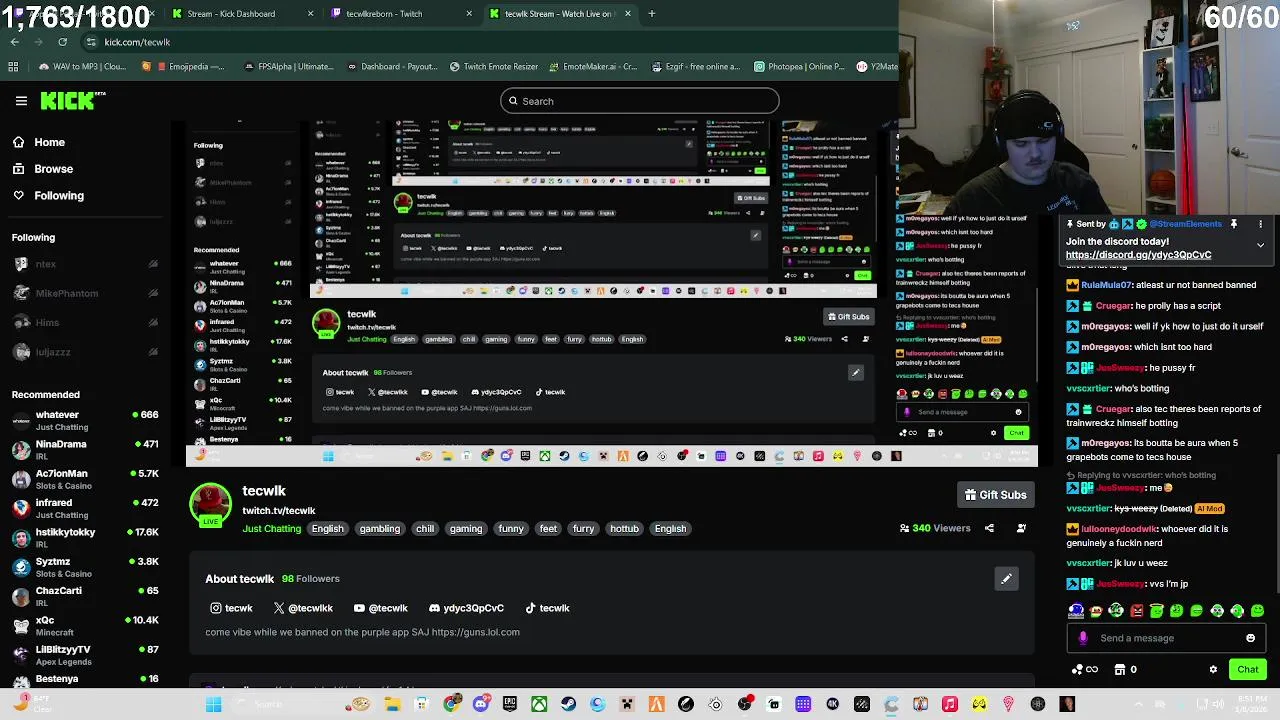This screenshot has width=1280, height=720.
Task: Open followed channel ntex
Action: (x=85, y=264)
